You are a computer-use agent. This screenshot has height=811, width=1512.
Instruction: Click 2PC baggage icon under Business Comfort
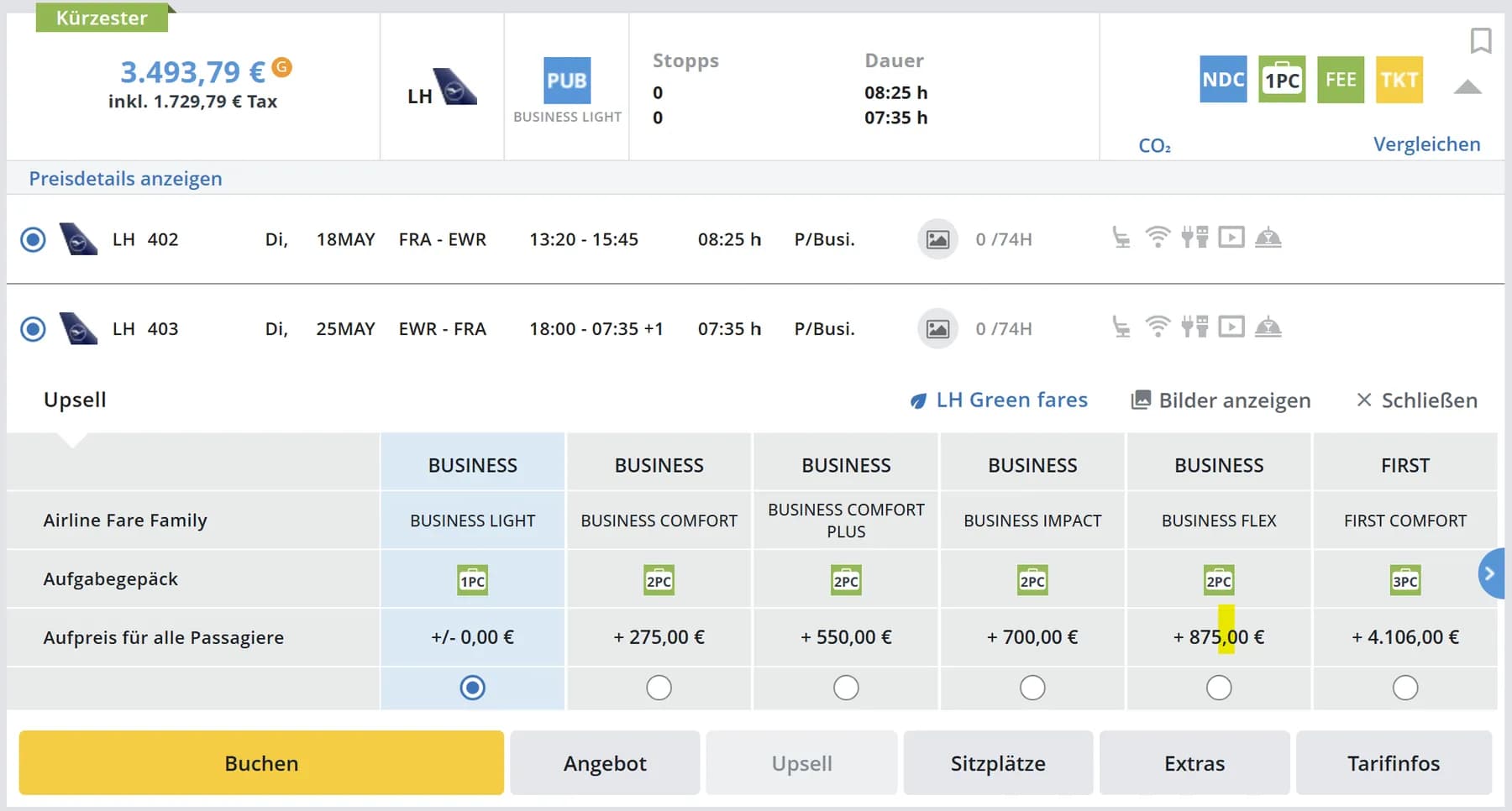click(659, 580)
